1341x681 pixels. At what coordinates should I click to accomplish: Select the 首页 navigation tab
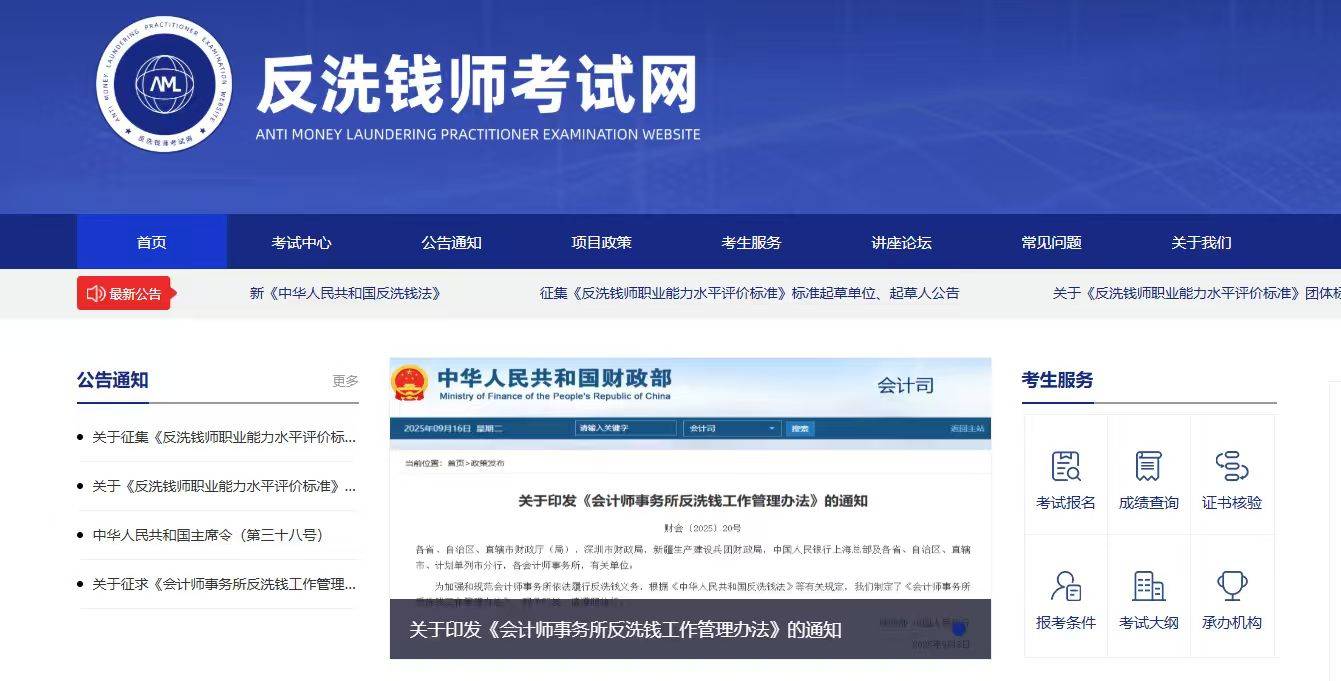tap(152, 242)
